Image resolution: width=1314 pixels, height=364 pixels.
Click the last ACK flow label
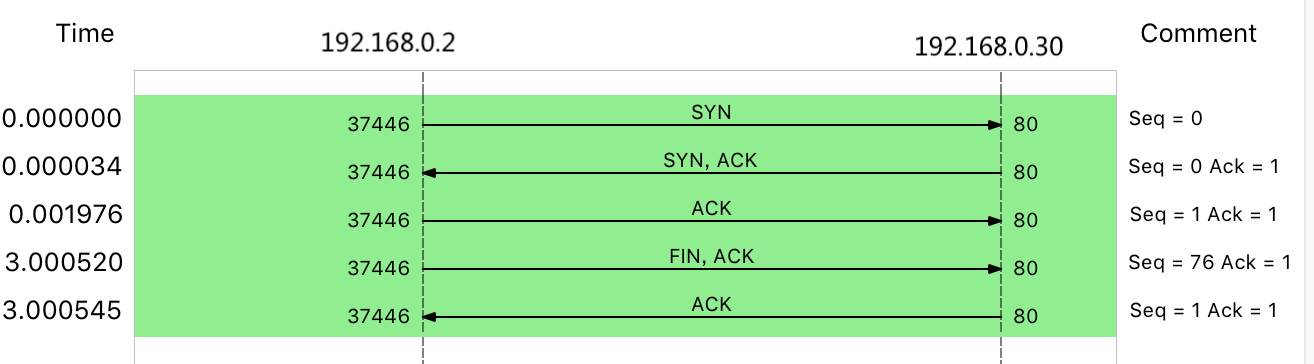711,304
